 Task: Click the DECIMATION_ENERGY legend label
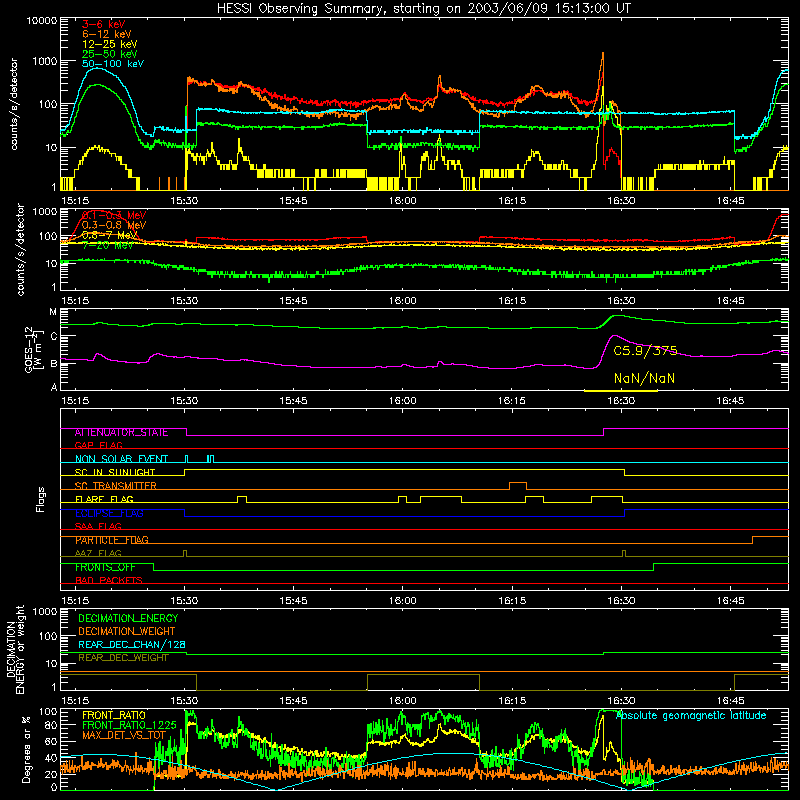tap(128, 618)
